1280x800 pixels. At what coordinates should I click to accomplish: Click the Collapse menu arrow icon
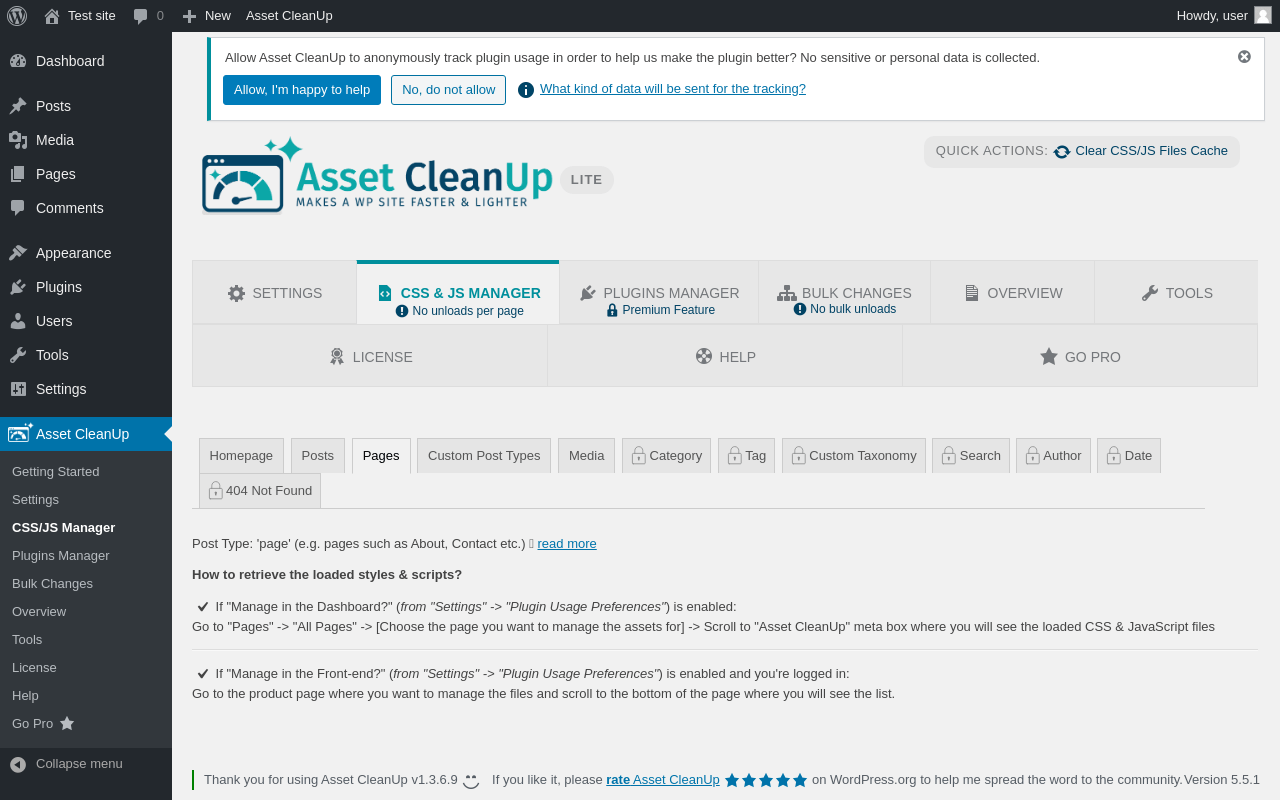(x=18, y=764)
